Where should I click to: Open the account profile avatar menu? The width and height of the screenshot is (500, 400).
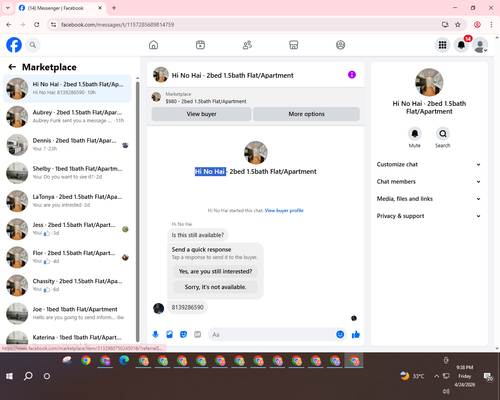coord(480,45)
